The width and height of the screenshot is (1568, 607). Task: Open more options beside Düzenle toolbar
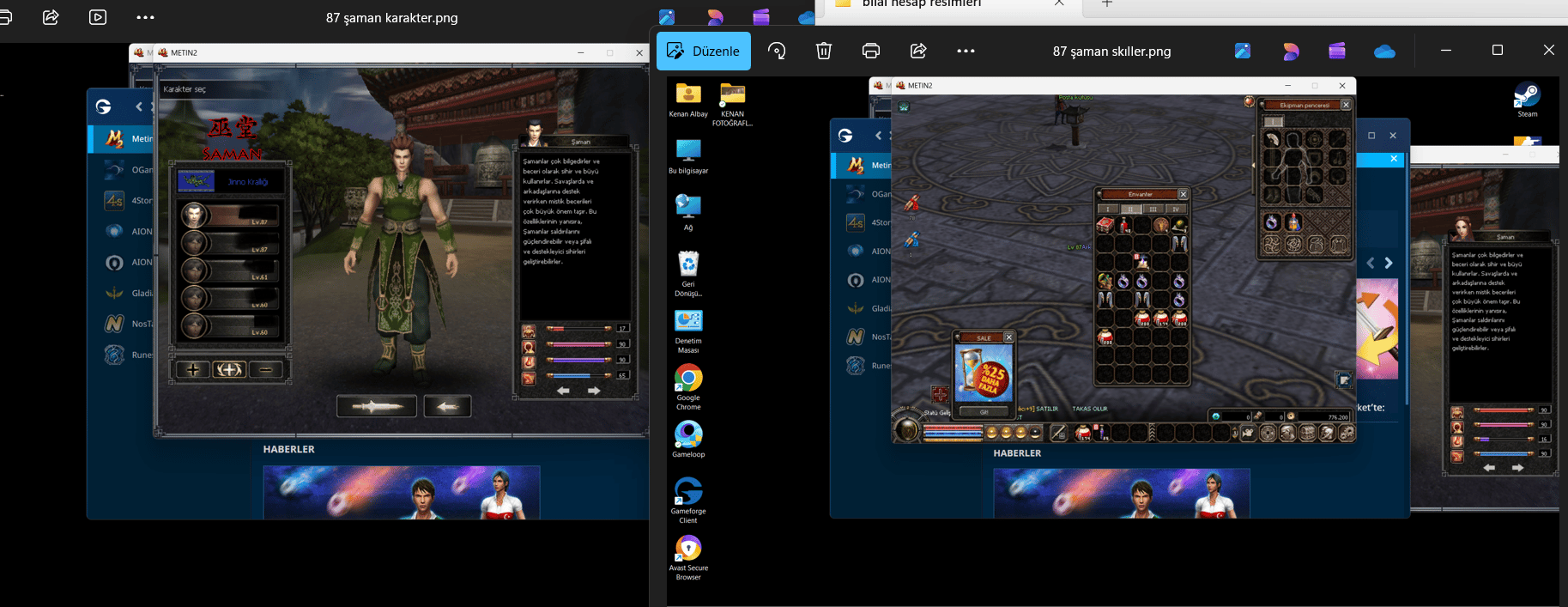[x=966, y=52]
